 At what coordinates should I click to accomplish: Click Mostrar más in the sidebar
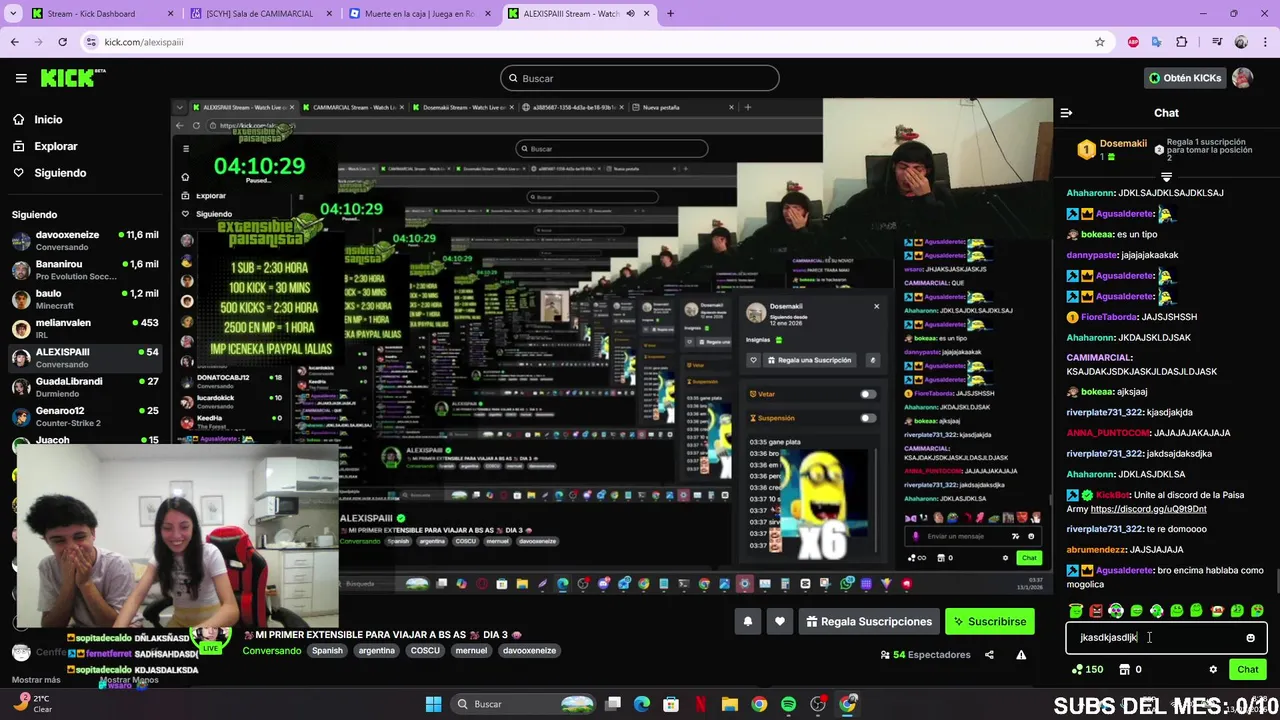coord(34,680)
